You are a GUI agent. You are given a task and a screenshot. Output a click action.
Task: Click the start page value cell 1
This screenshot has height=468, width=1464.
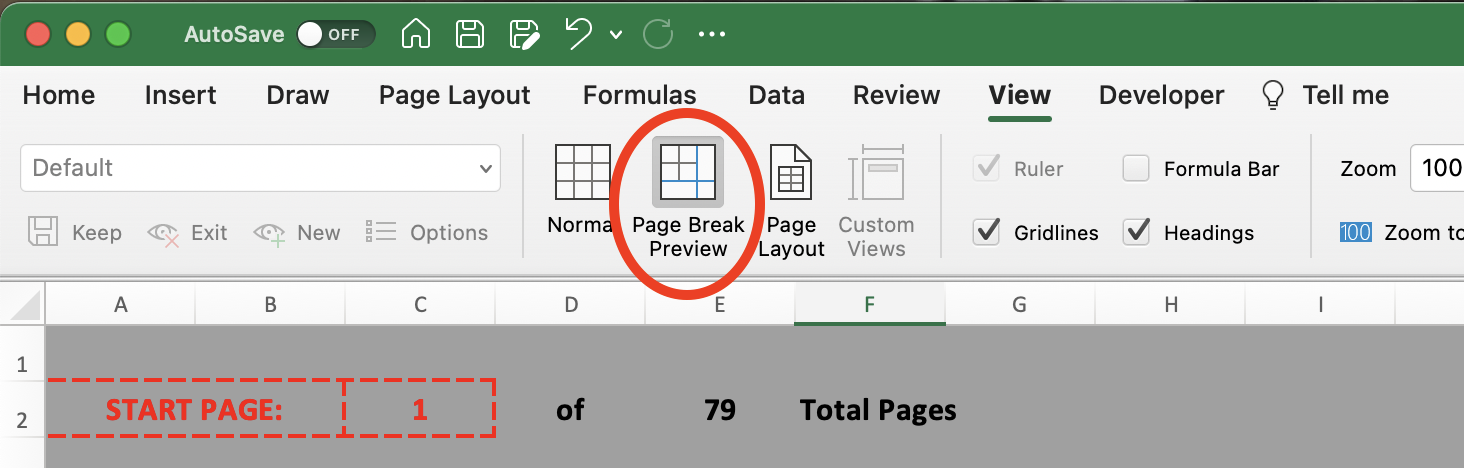[420, 409]
